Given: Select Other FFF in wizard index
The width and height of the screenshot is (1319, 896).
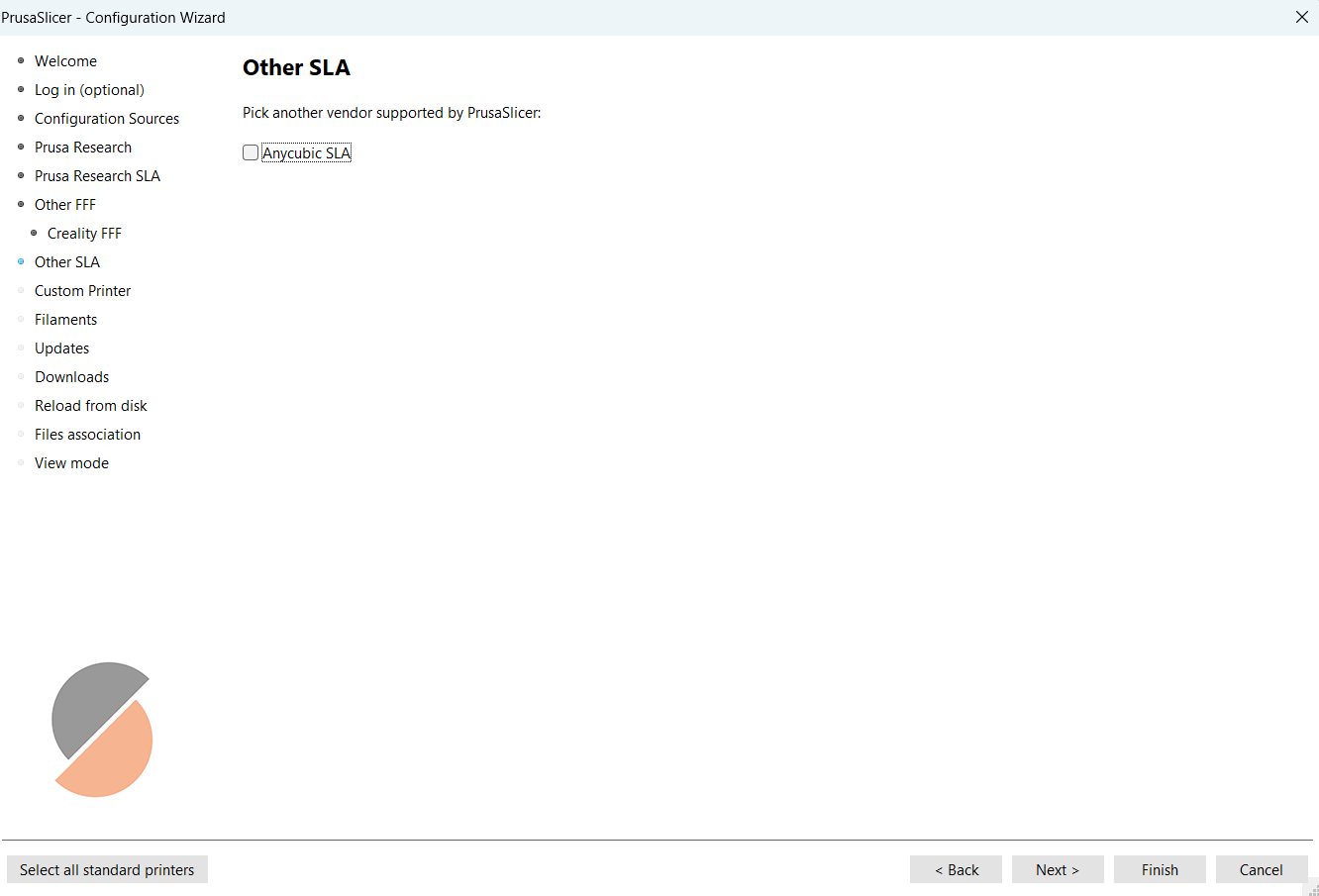Looking at the screenshot, I should (x=65, y=205).
